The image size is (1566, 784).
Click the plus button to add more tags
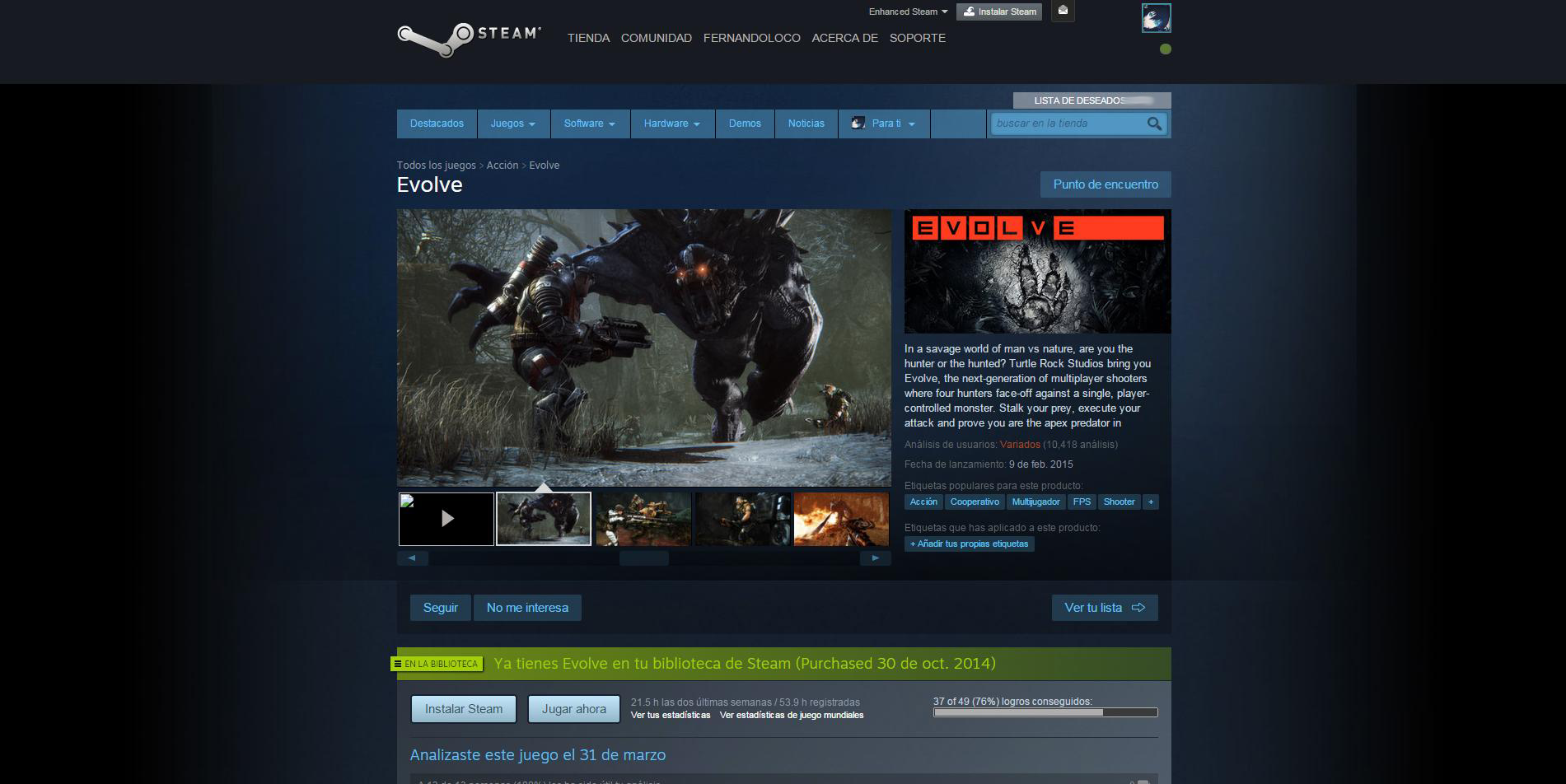click(x=1151, y=502)
